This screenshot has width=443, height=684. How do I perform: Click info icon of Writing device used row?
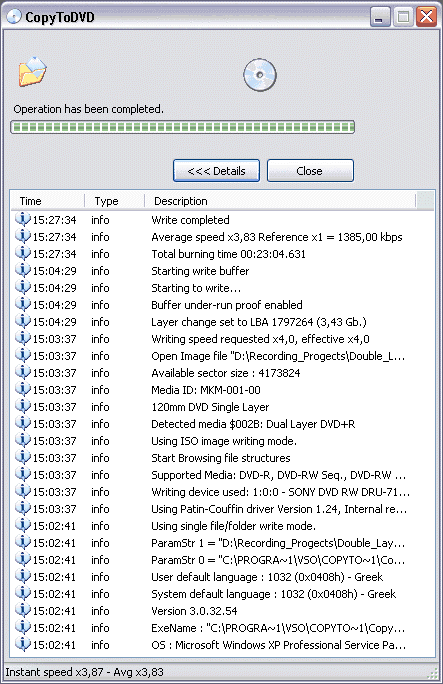coord(23,491)
